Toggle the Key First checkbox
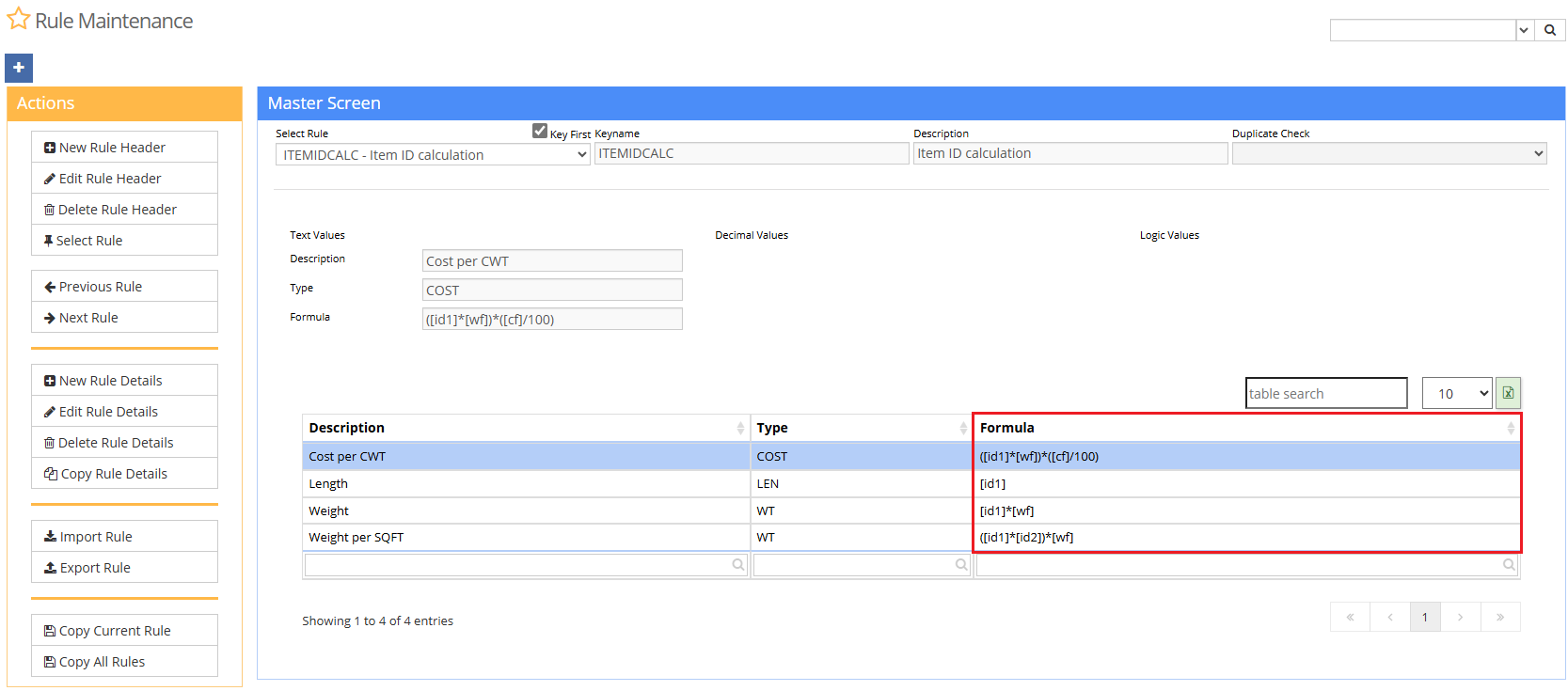Viewport: 1568px width, 691px height. (x=540, y=131)
